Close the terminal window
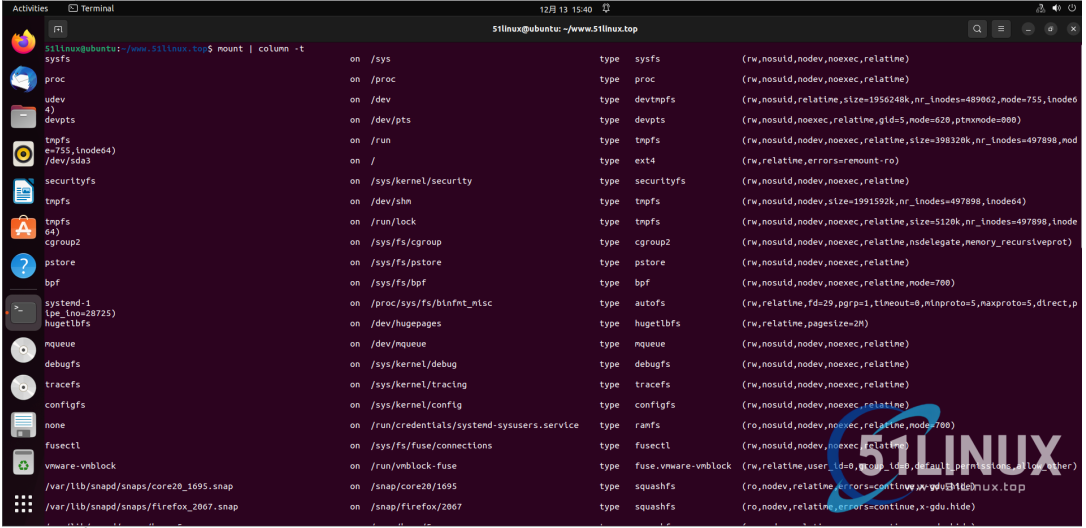Viewport: 1086px width, 528px height. pos(1072,29)
